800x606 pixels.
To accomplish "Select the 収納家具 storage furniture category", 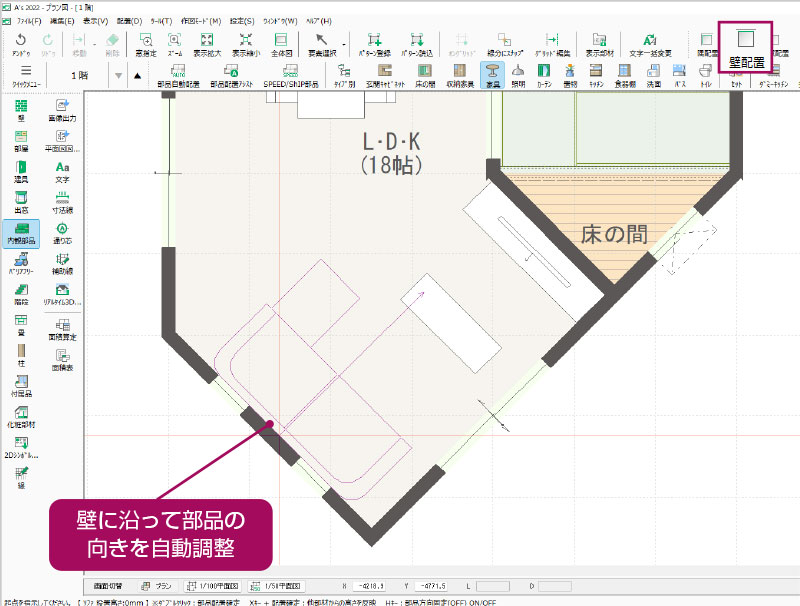I will pos(460,75).
